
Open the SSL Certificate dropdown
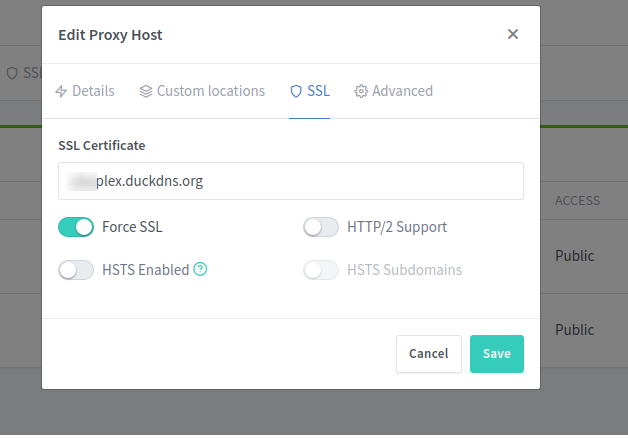coord(291,181)
